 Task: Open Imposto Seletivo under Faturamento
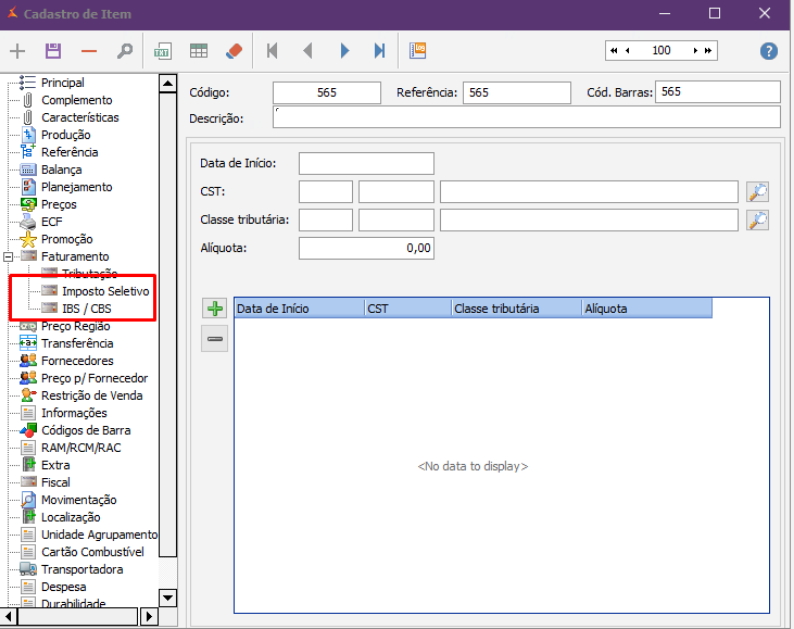click(106, 291)
